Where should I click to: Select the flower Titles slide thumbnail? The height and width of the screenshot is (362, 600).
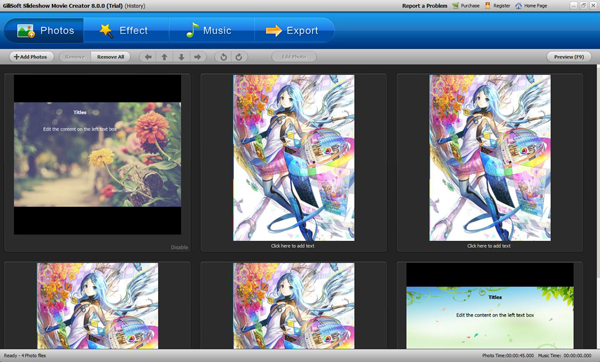coord(98,155)
